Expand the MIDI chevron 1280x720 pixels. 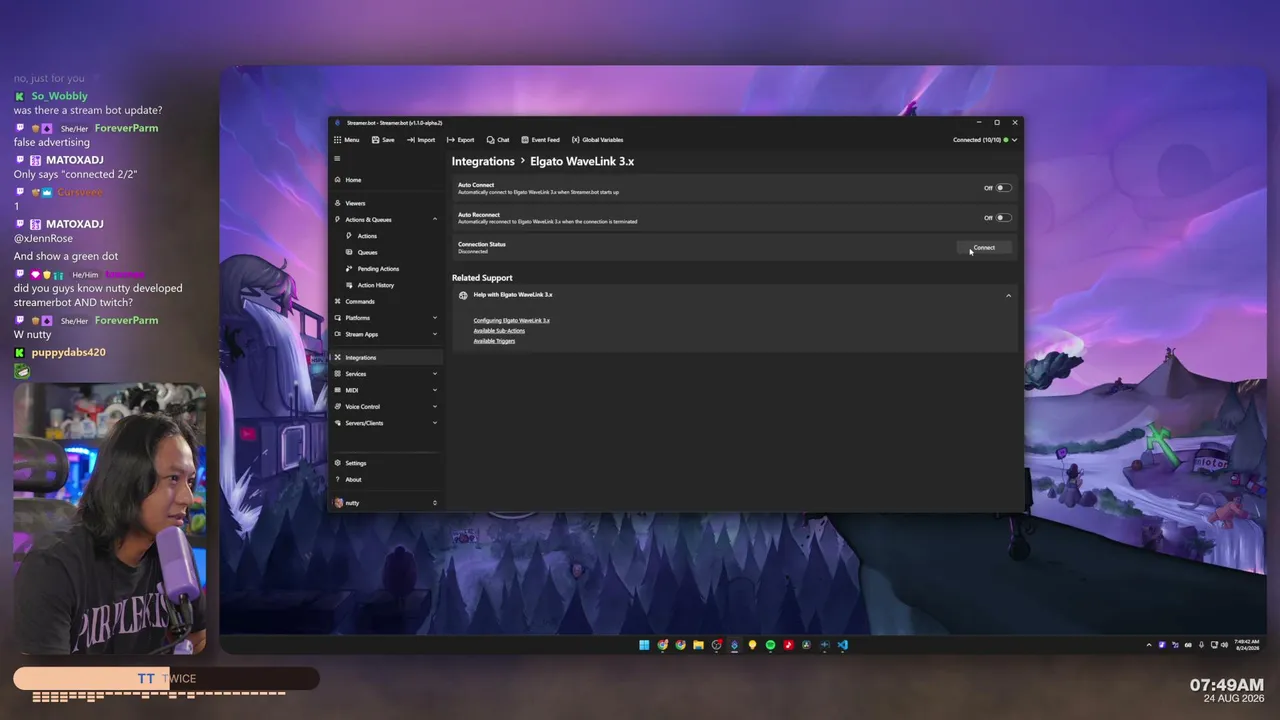435,390
